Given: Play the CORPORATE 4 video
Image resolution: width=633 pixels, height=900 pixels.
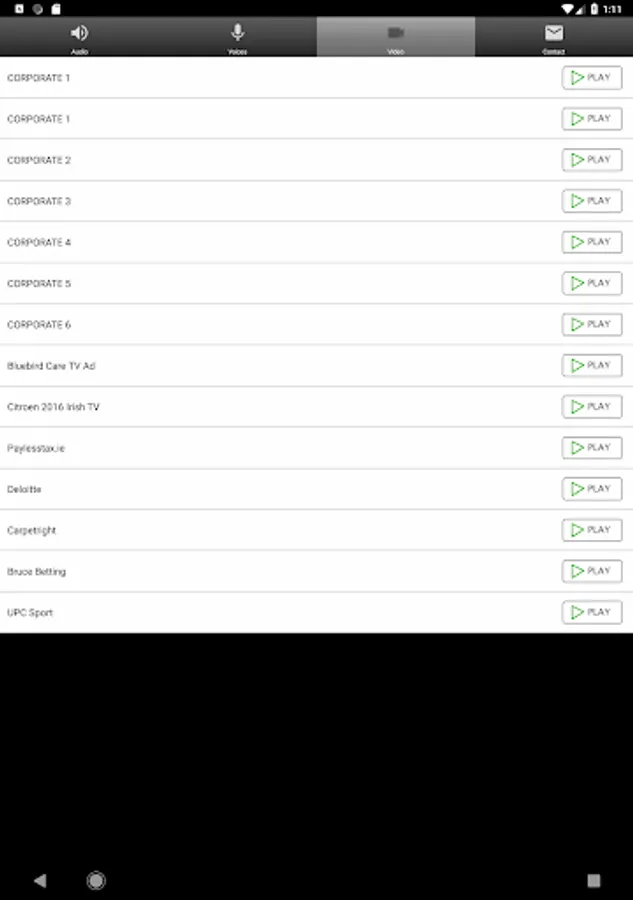Looking at the screenshot, I should (x=592, y=242).
